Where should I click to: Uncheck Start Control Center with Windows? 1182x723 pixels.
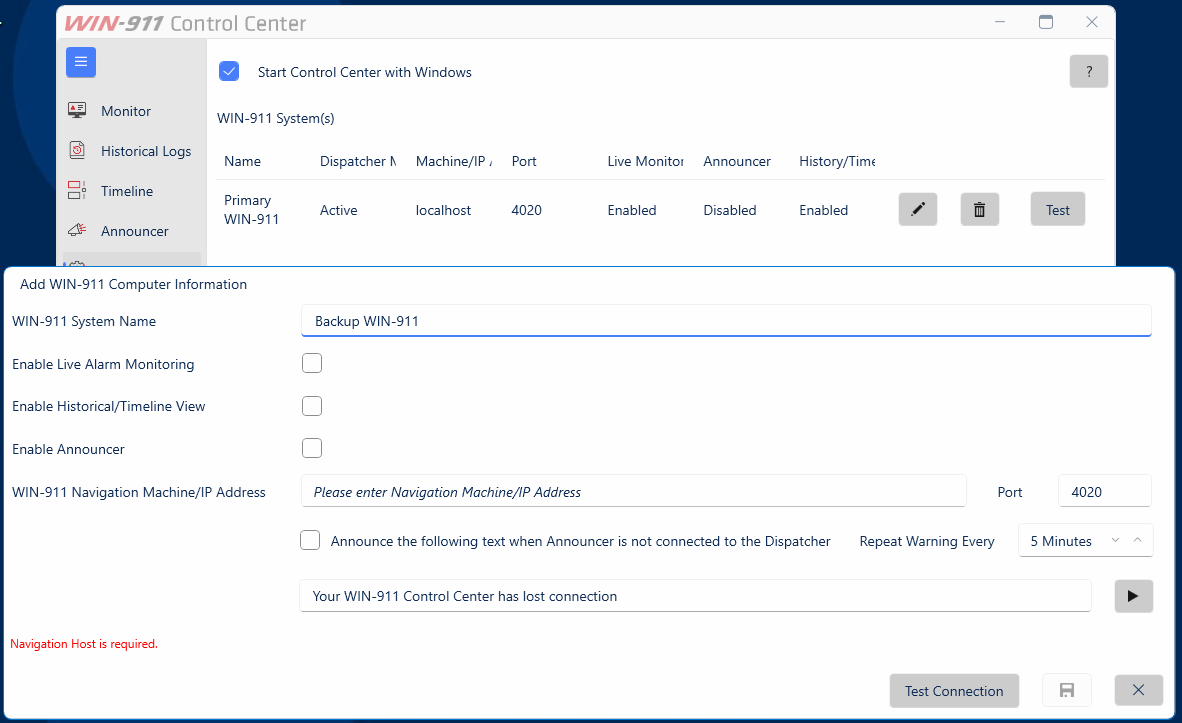[229, 72]
